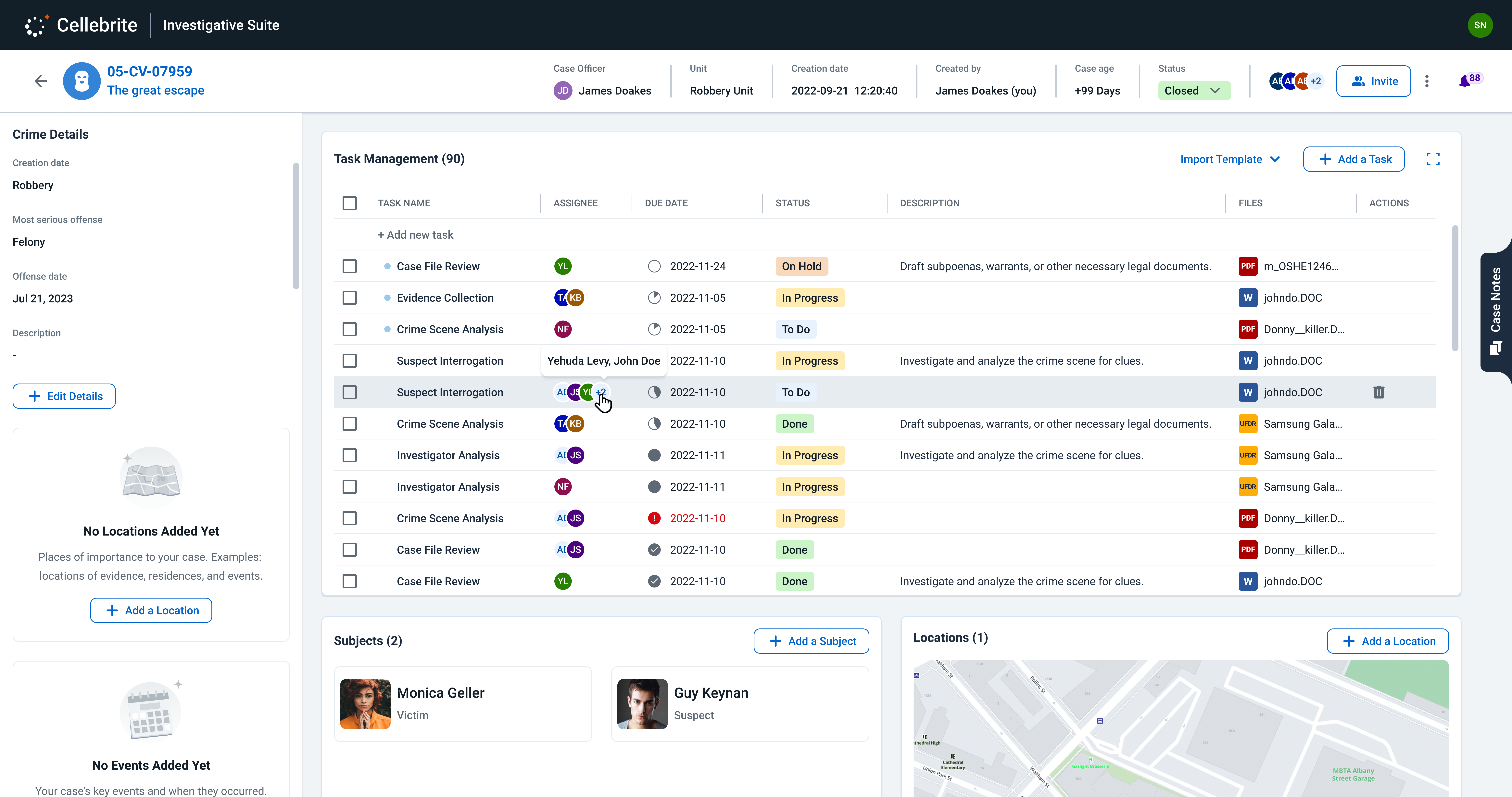Sort by the TASK NAME column header
Image resolution: width=1512 pixels, height=797 pixels.
click(404, 203)
